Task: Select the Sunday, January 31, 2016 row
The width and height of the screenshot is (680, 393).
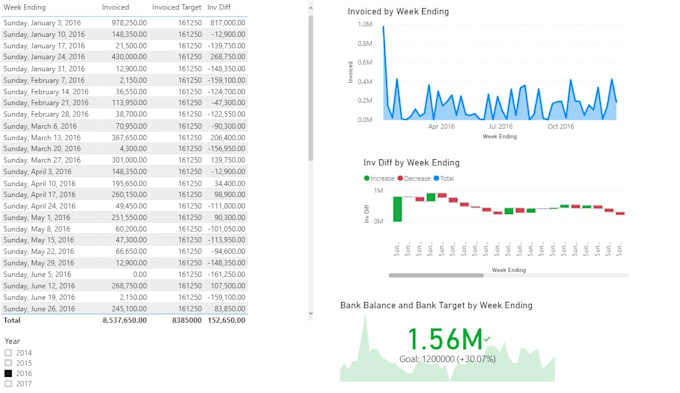Action: 124,69
